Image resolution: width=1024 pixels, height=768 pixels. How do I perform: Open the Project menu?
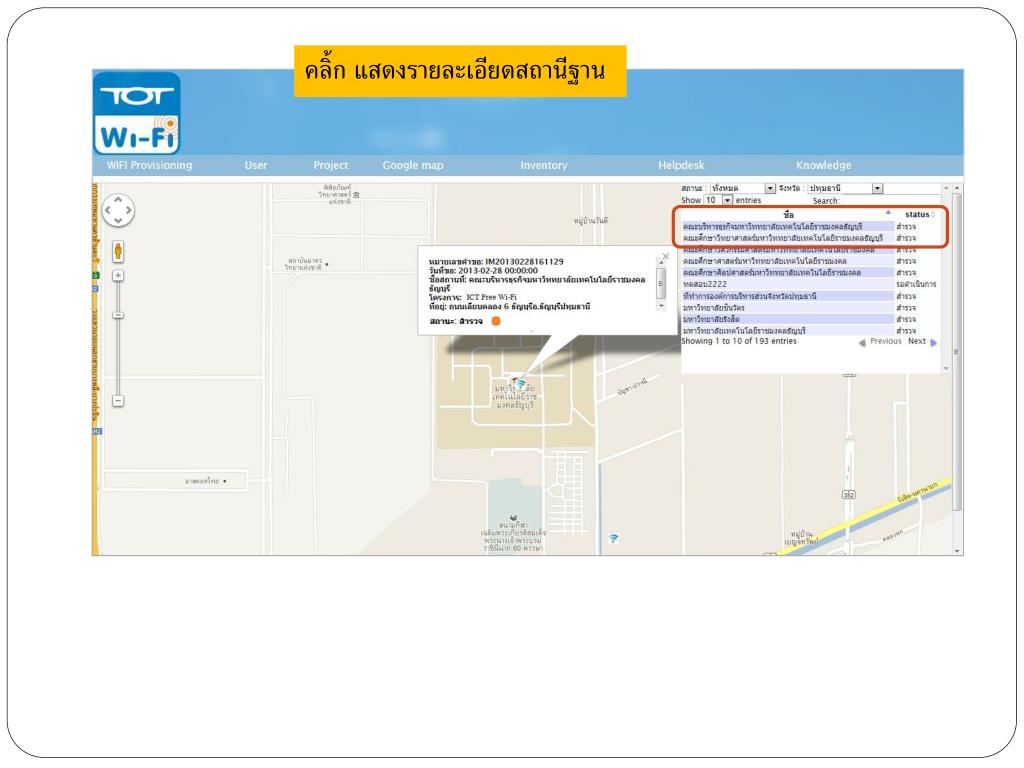pos(330,165)
